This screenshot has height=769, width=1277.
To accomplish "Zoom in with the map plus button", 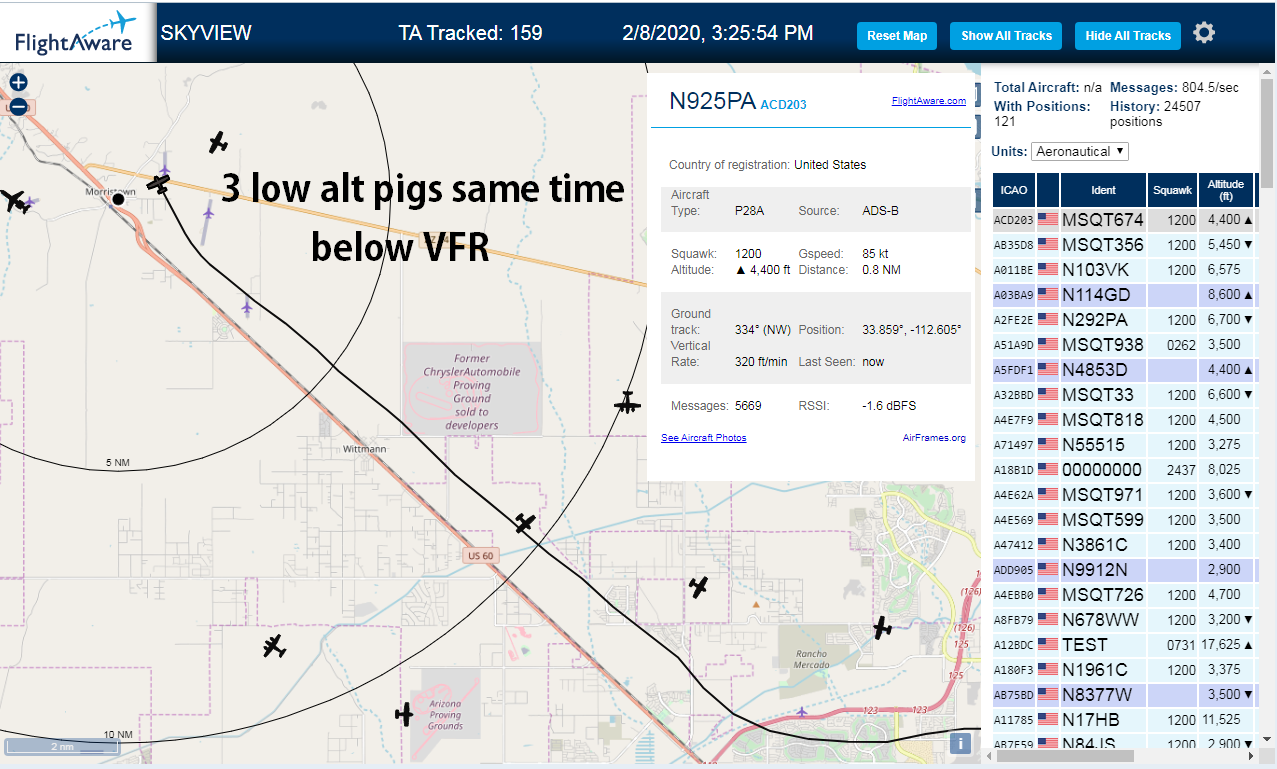I will tap(18, 83).
